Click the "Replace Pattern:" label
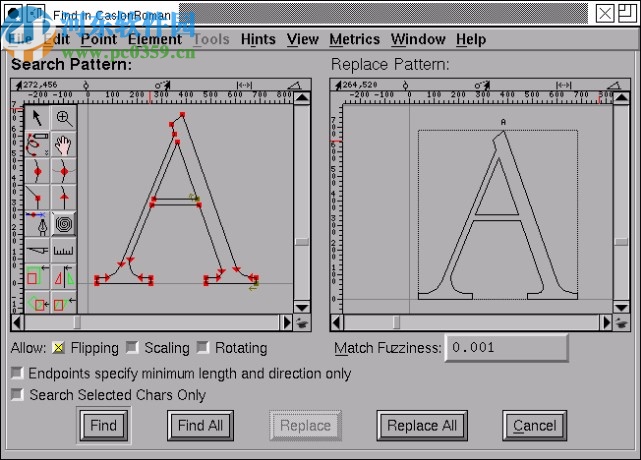The width and height of the screenshot is (641, 460). 390,64
